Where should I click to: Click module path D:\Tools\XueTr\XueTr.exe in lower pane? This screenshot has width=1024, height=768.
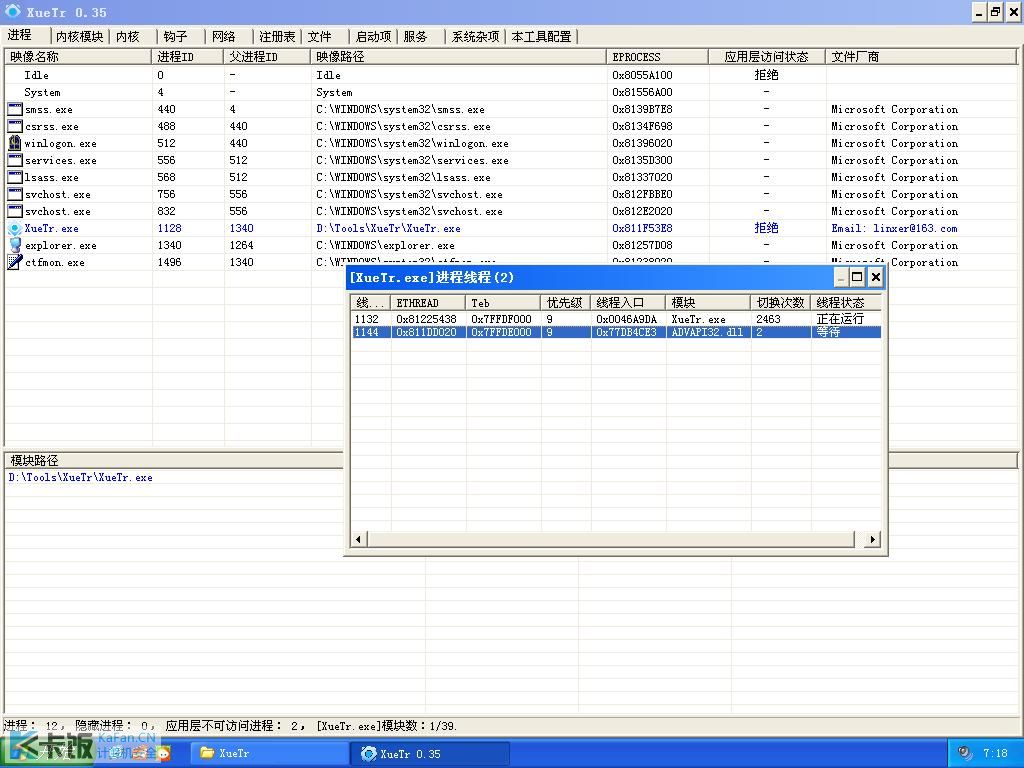tap(80, 477)
